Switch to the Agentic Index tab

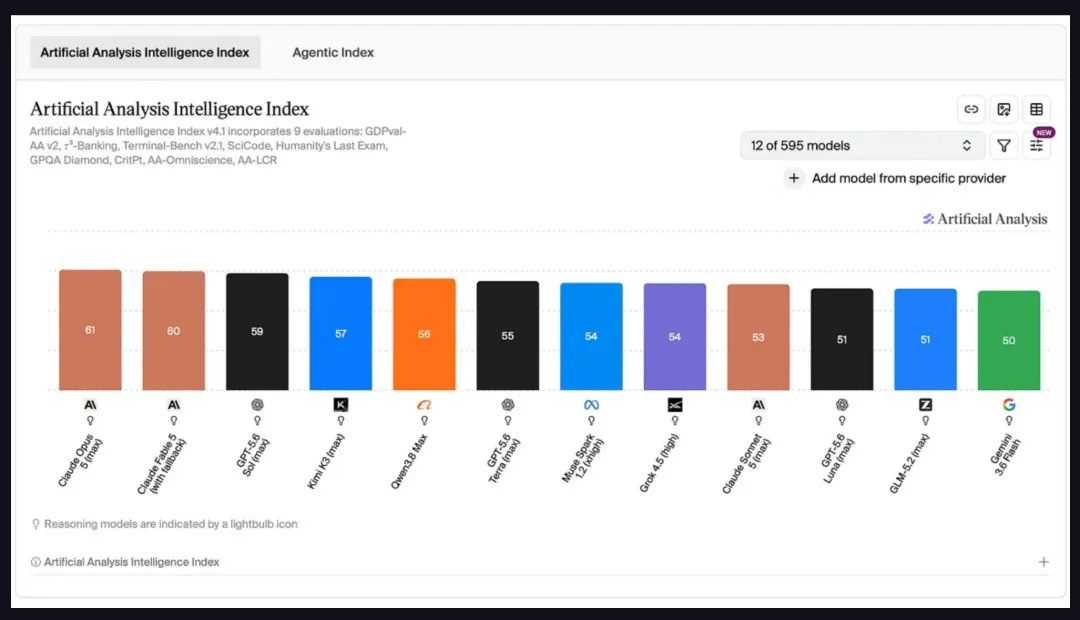coord(333,52)
